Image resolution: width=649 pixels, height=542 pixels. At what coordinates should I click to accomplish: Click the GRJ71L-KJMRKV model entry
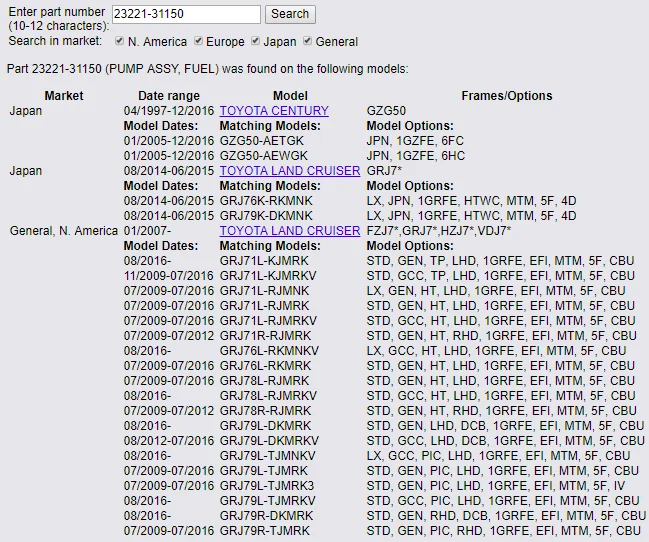(x=268, y=276)
